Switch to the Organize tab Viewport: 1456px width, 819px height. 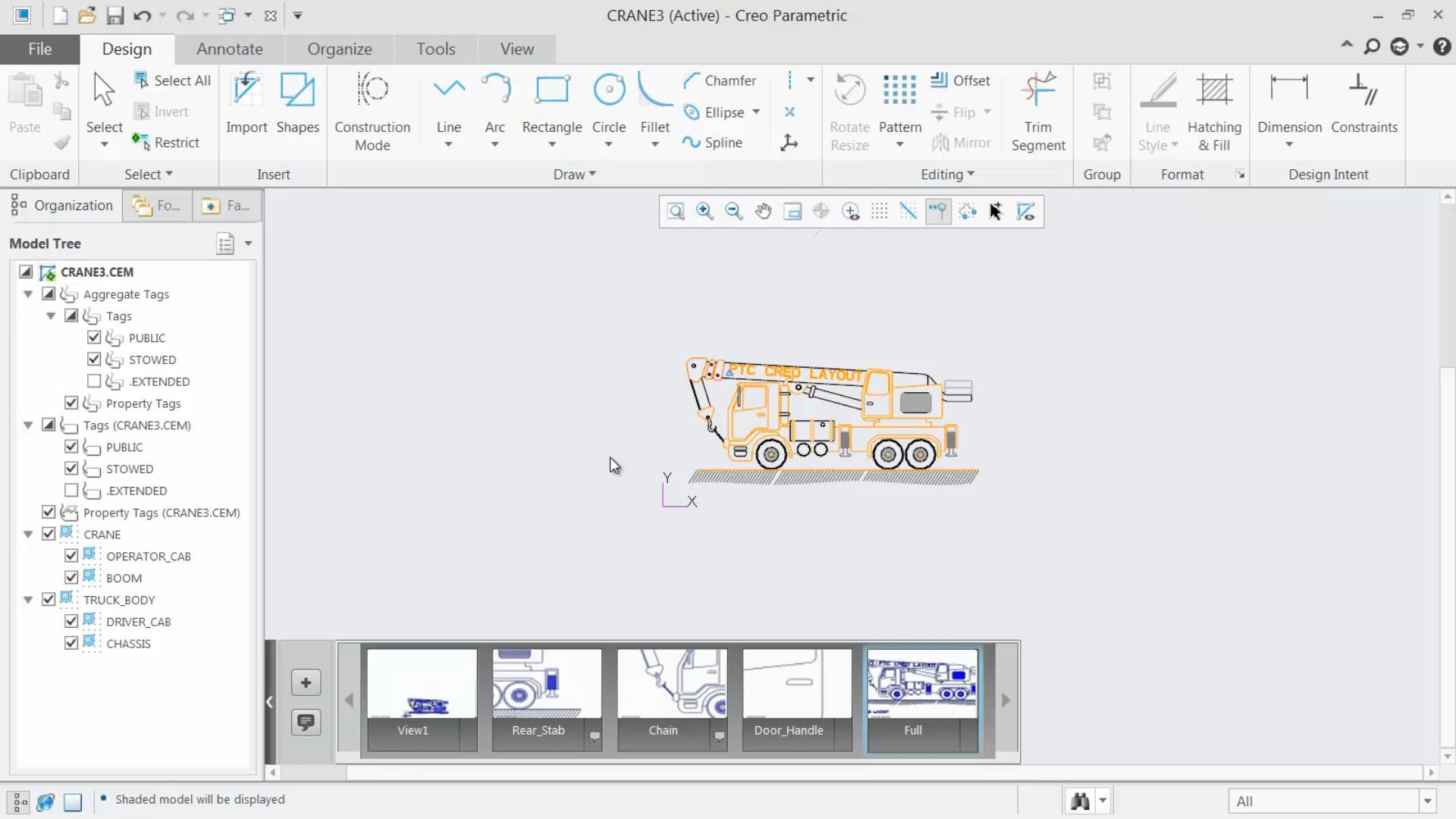click(x=340, y=49)
